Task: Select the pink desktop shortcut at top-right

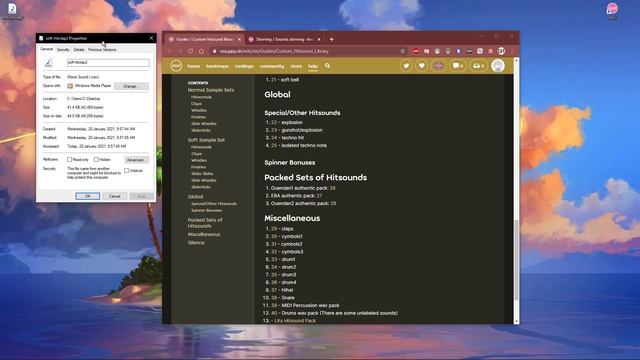Action: (612, 11)
